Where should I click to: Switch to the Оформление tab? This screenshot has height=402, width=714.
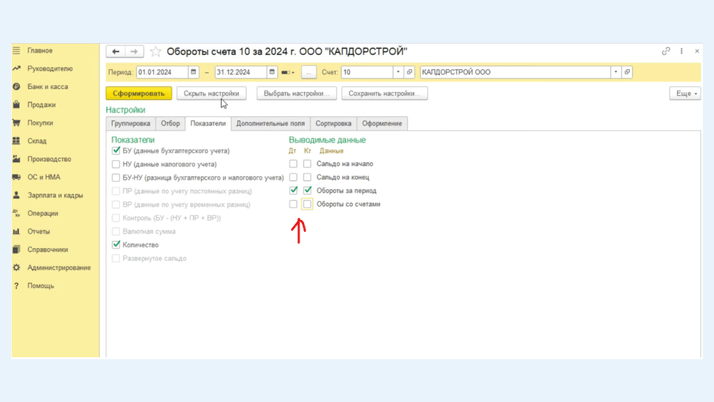pyautogui.click(x=382, y=124)
